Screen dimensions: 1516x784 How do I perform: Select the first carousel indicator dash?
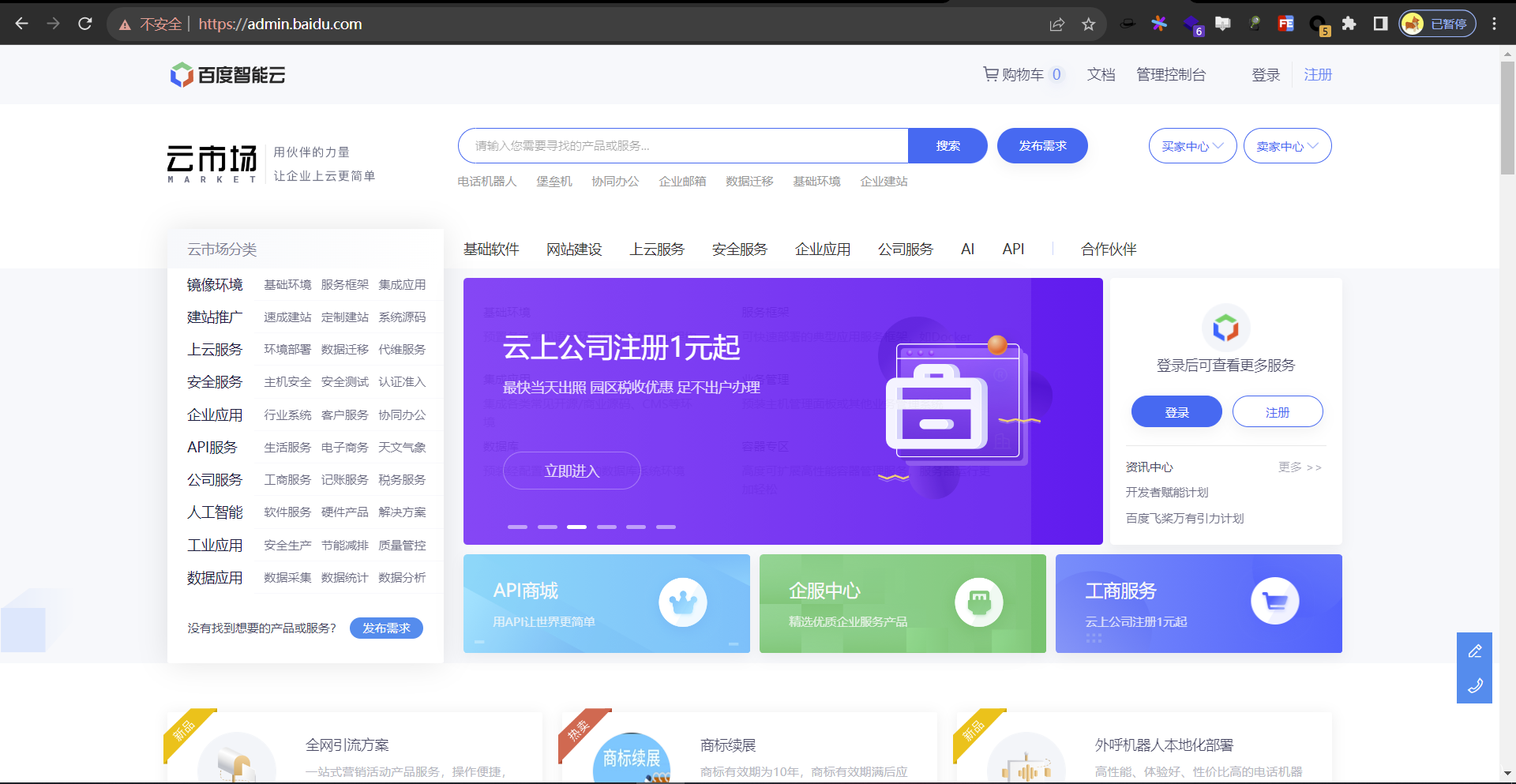click(x=517, y=527)
